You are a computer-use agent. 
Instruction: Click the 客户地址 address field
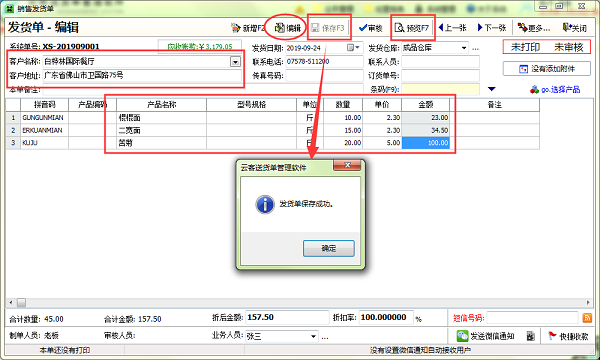(x=142, y=75)
